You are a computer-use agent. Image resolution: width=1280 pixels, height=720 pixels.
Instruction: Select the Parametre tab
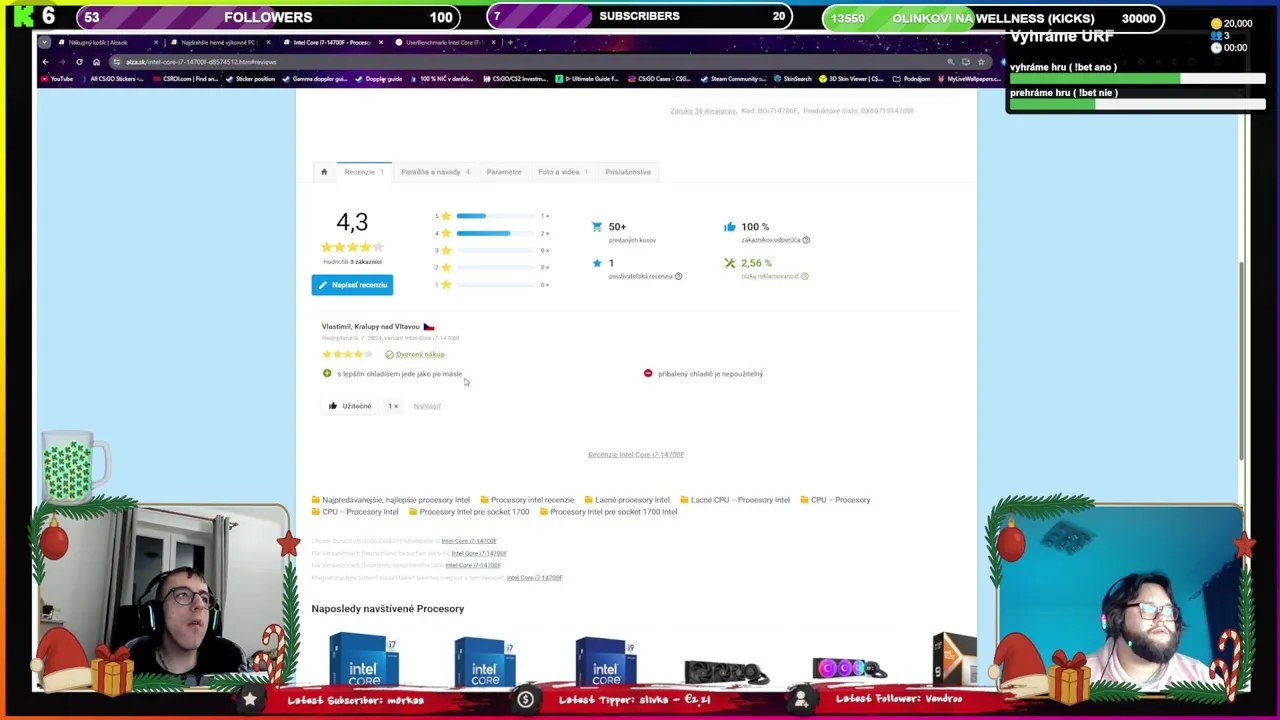tap(504, 172)
